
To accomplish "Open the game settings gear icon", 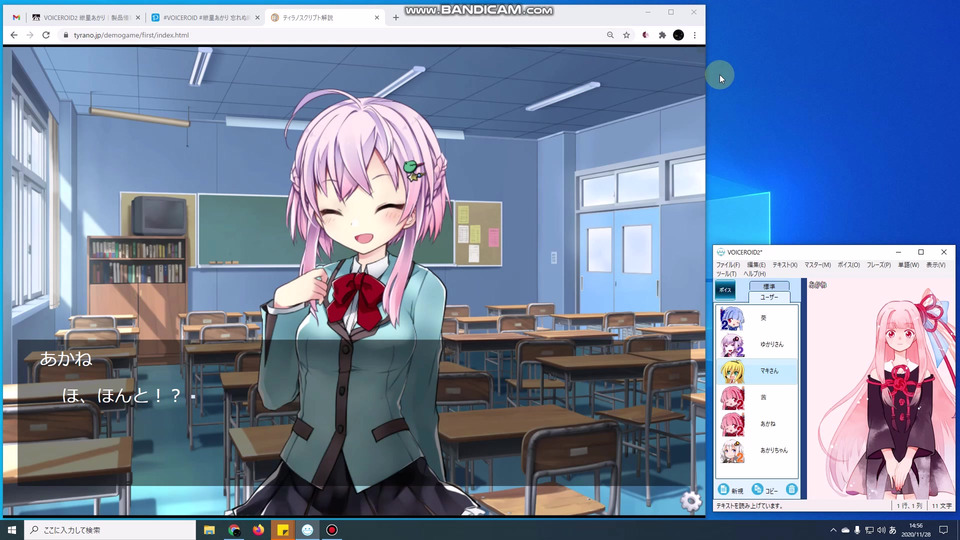I will [x=691, y=501].
